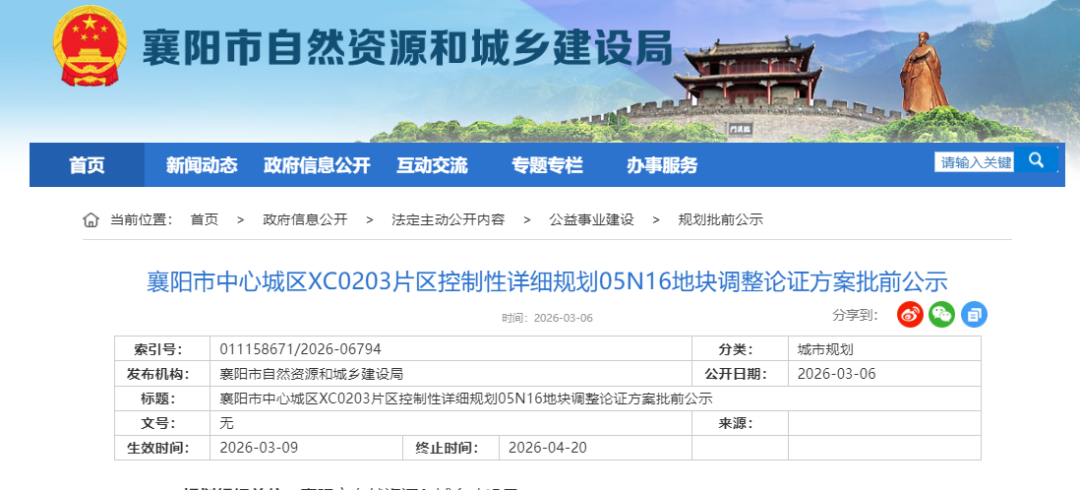Share the article to WeChat

(941, 314)
